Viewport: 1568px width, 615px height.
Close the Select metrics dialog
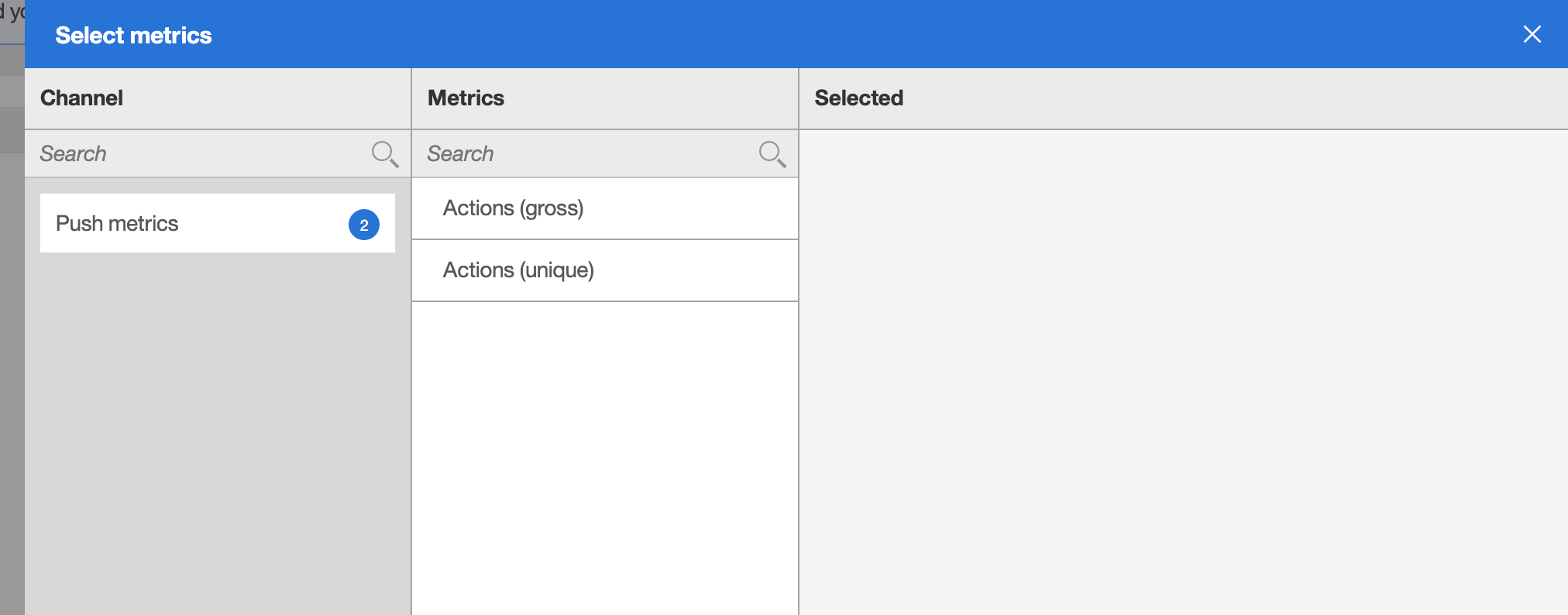click(1532, 34)
